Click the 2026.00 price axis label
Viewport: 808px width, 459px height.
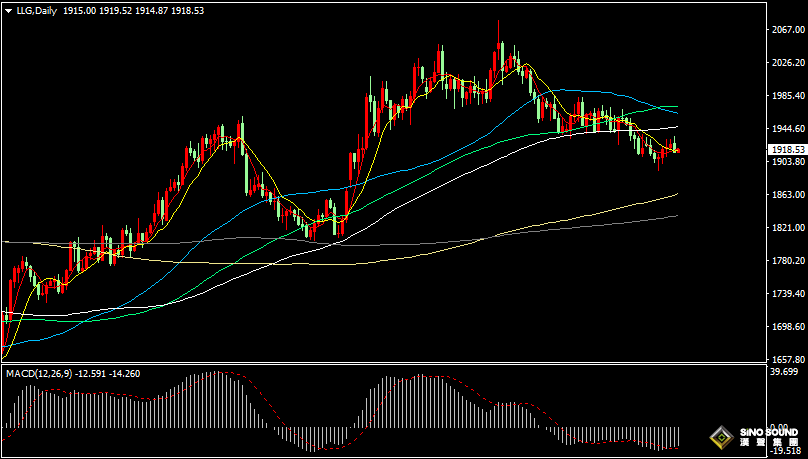click(x=786, y=63)
